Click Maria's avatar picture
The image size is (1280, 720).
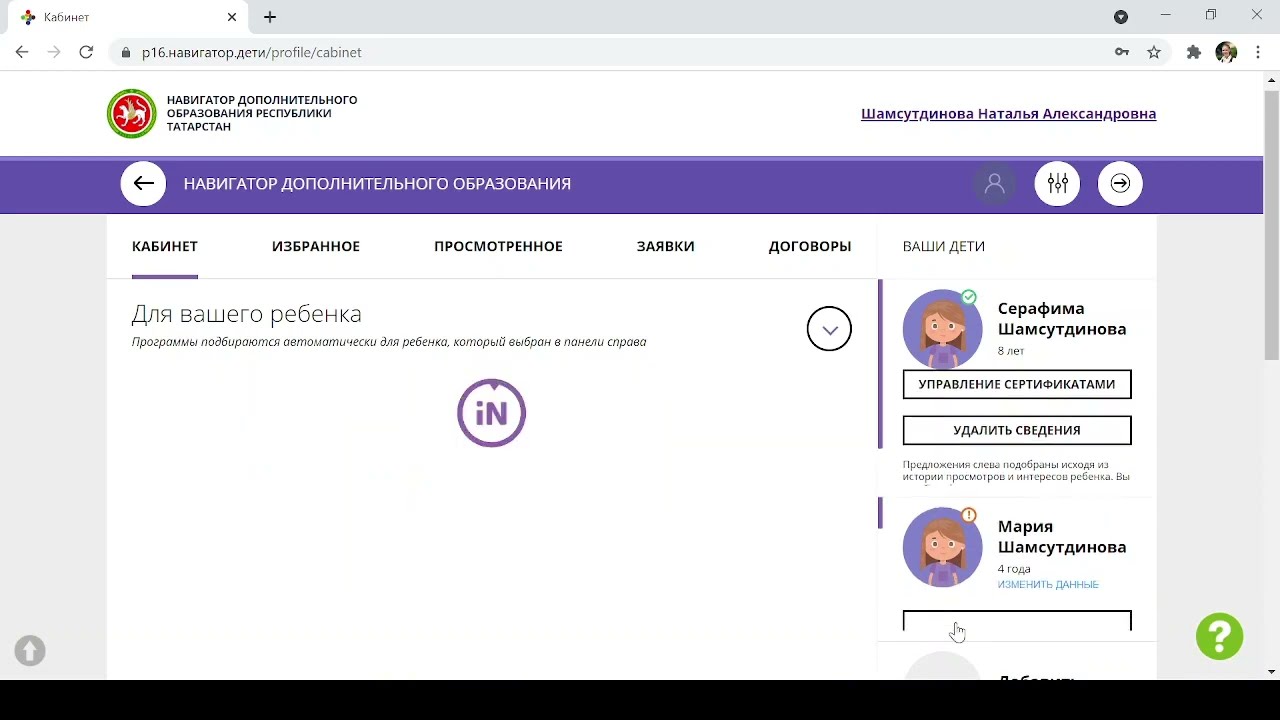(x=942, y=547)
